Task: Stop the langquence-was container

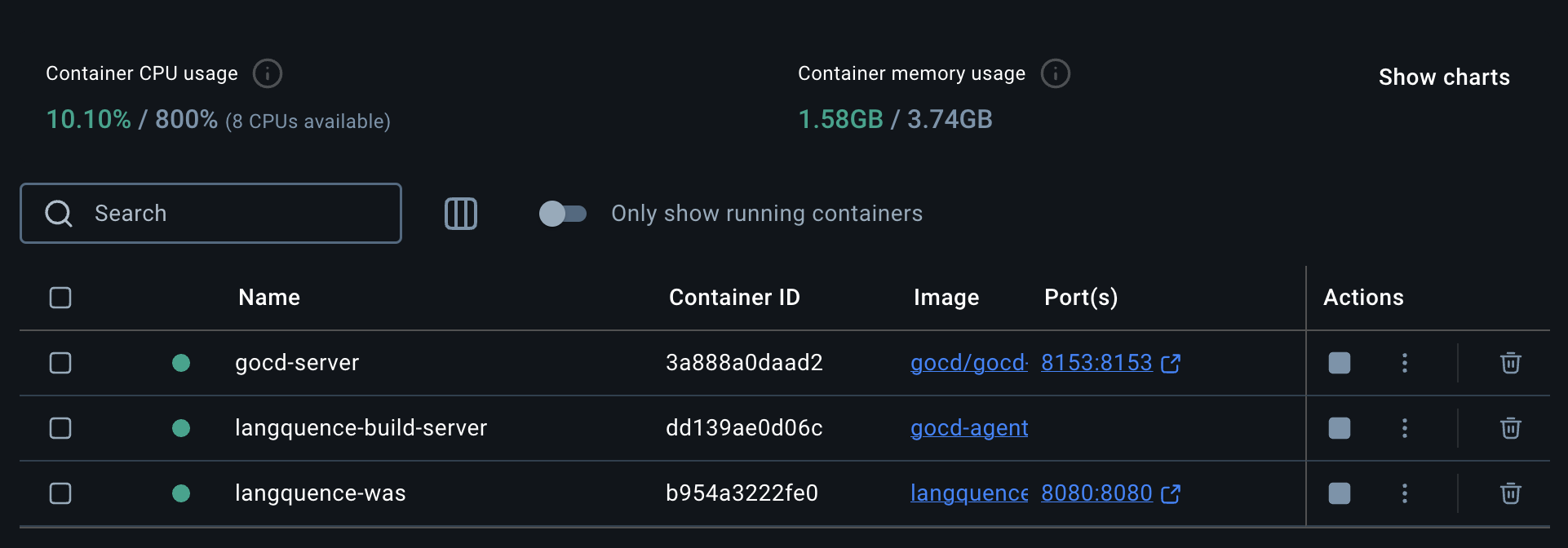Action: click(x=1340, y=493)
